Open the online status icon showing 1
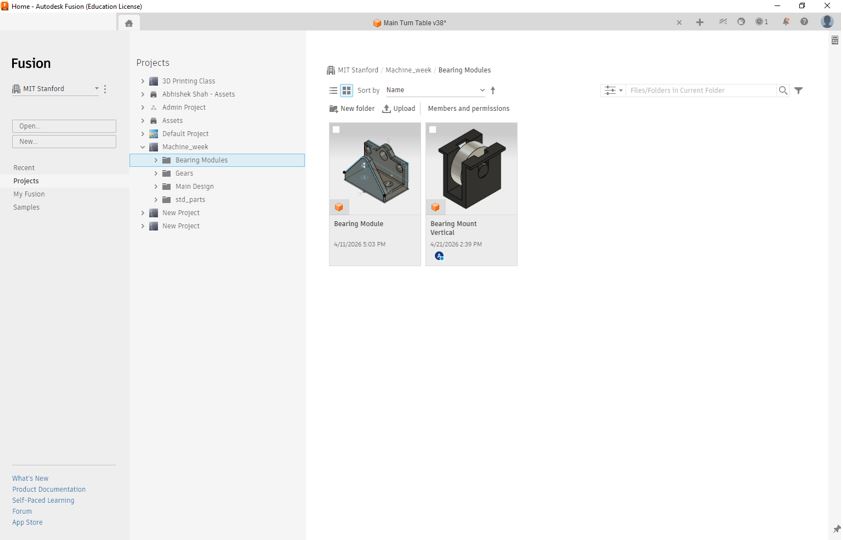Viewport: 843px width, 540px height. 761,22
